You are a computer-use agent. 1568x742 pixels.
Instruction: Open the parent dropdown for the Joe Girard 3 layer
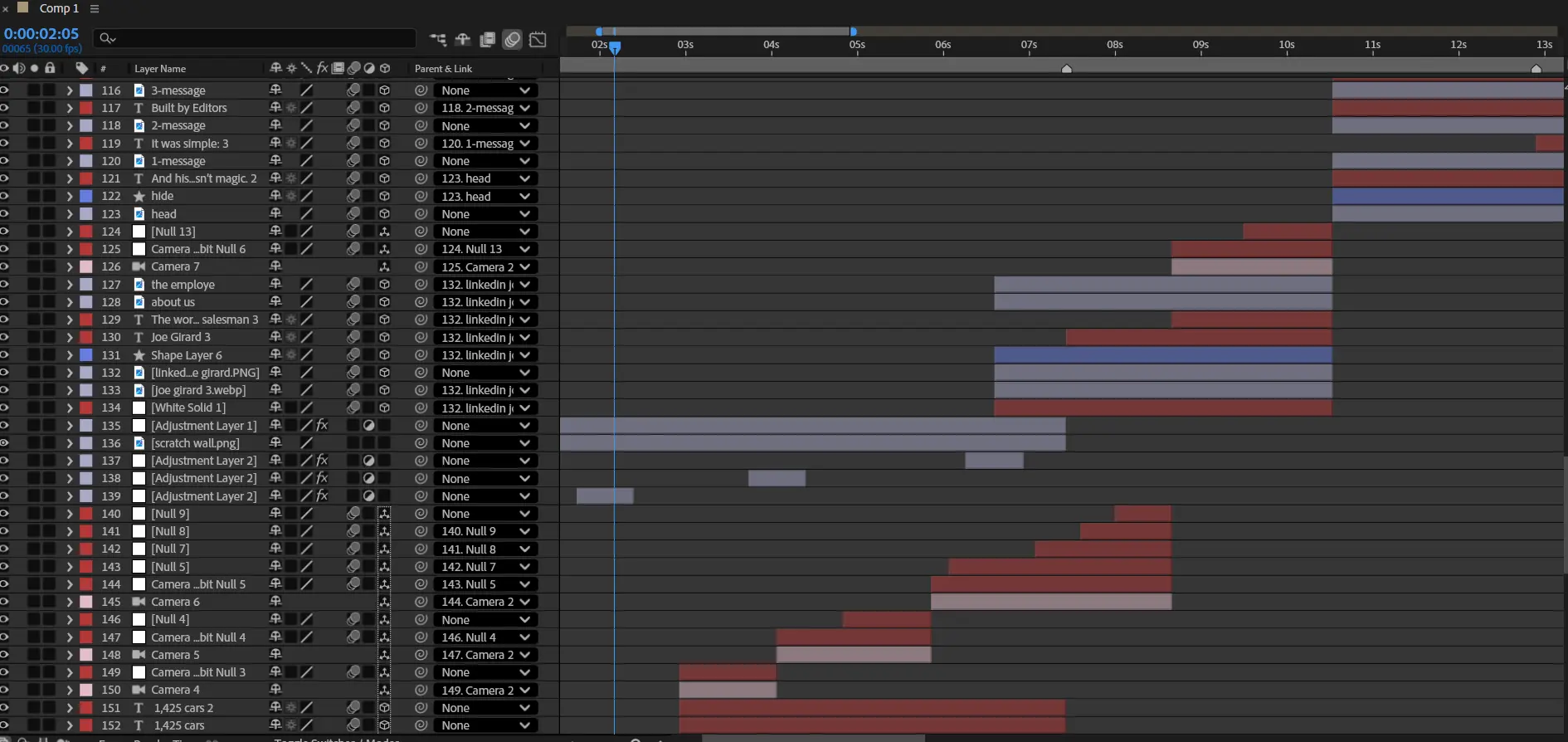[x=485, y=338]
